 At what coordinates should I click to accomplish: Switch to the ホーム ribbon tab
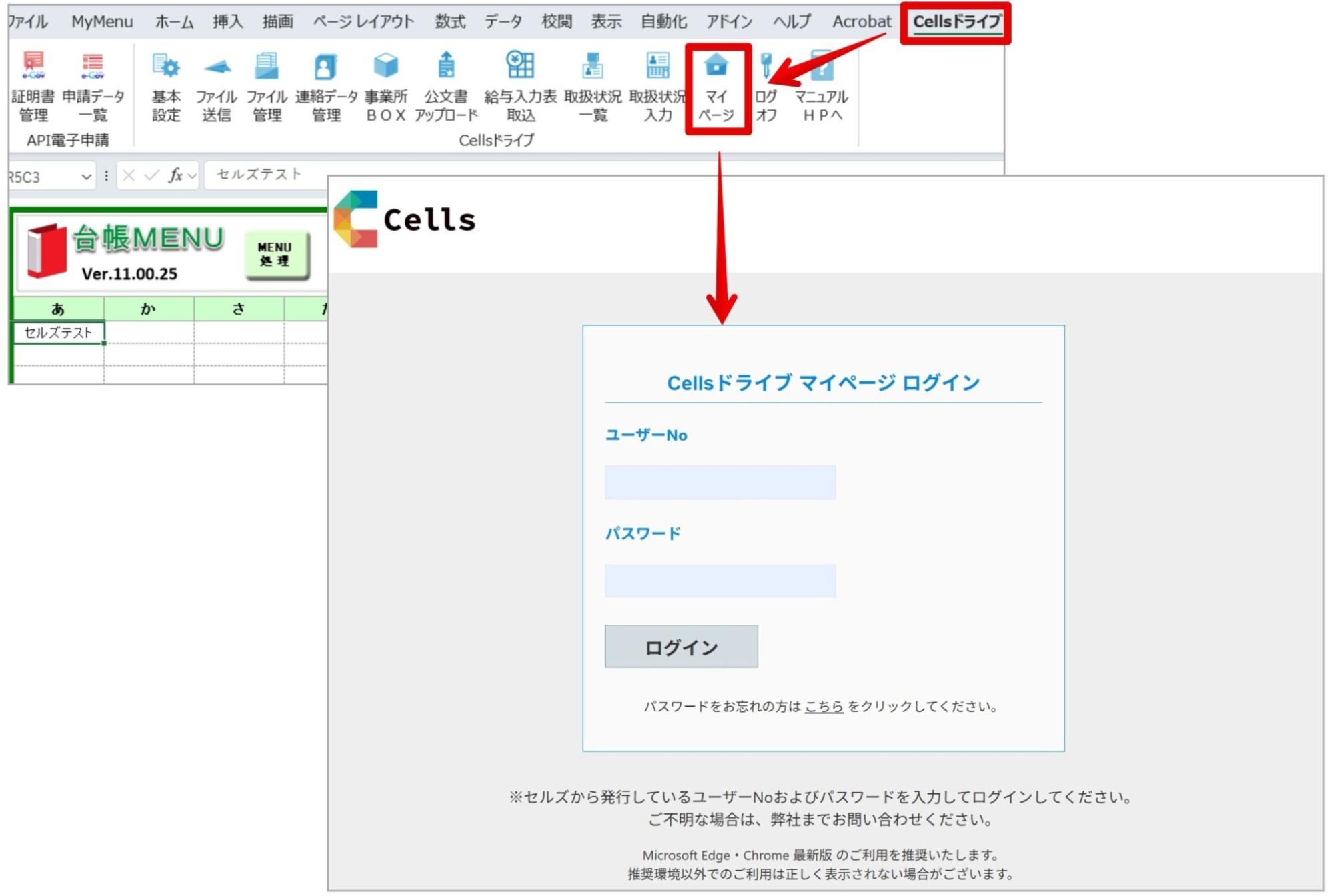[x=174, y=21]
